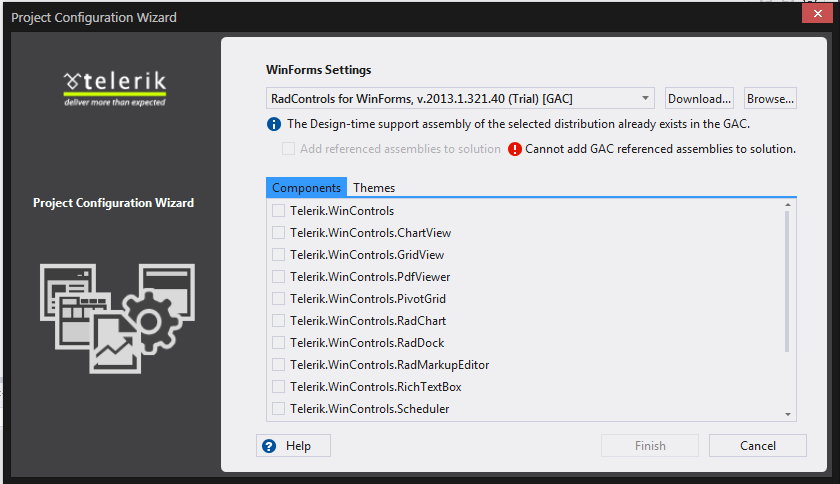The height and width of the screenshot is (484, 840).
Task: Enable the Telerik.WinControls.ChartView component
Action: pos(279,233)
